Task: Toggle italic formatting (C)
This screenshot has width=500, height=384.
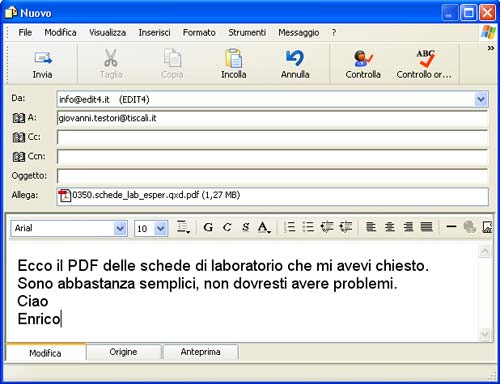Action: pyautogui.click(x=227, y=227)
